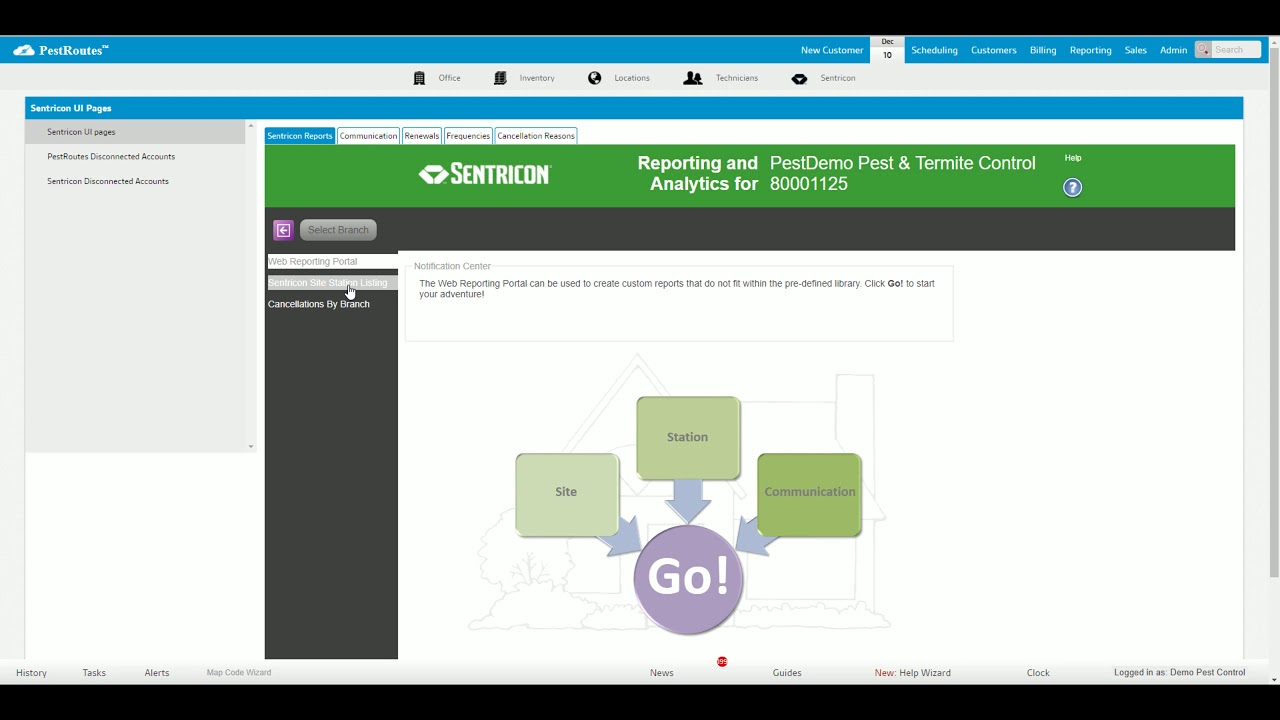The width and height of the screenshot is (1280, 720).
Task: Click the purple back arrow icon
Action: tap(283, 230)
